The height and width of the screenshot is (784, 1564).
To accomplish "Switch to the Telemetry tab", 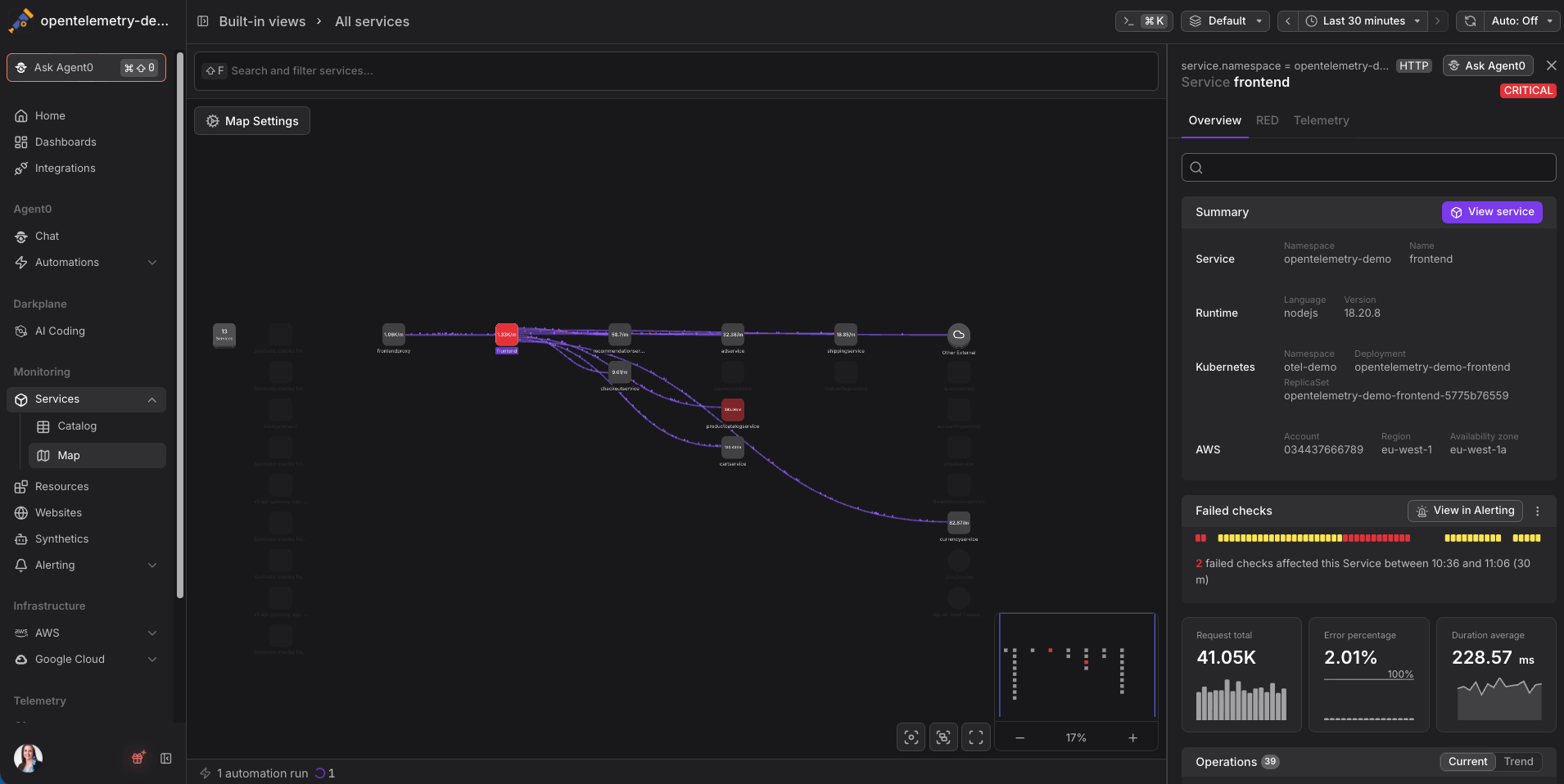I will pyautogui.click(x=1321, y=120).
